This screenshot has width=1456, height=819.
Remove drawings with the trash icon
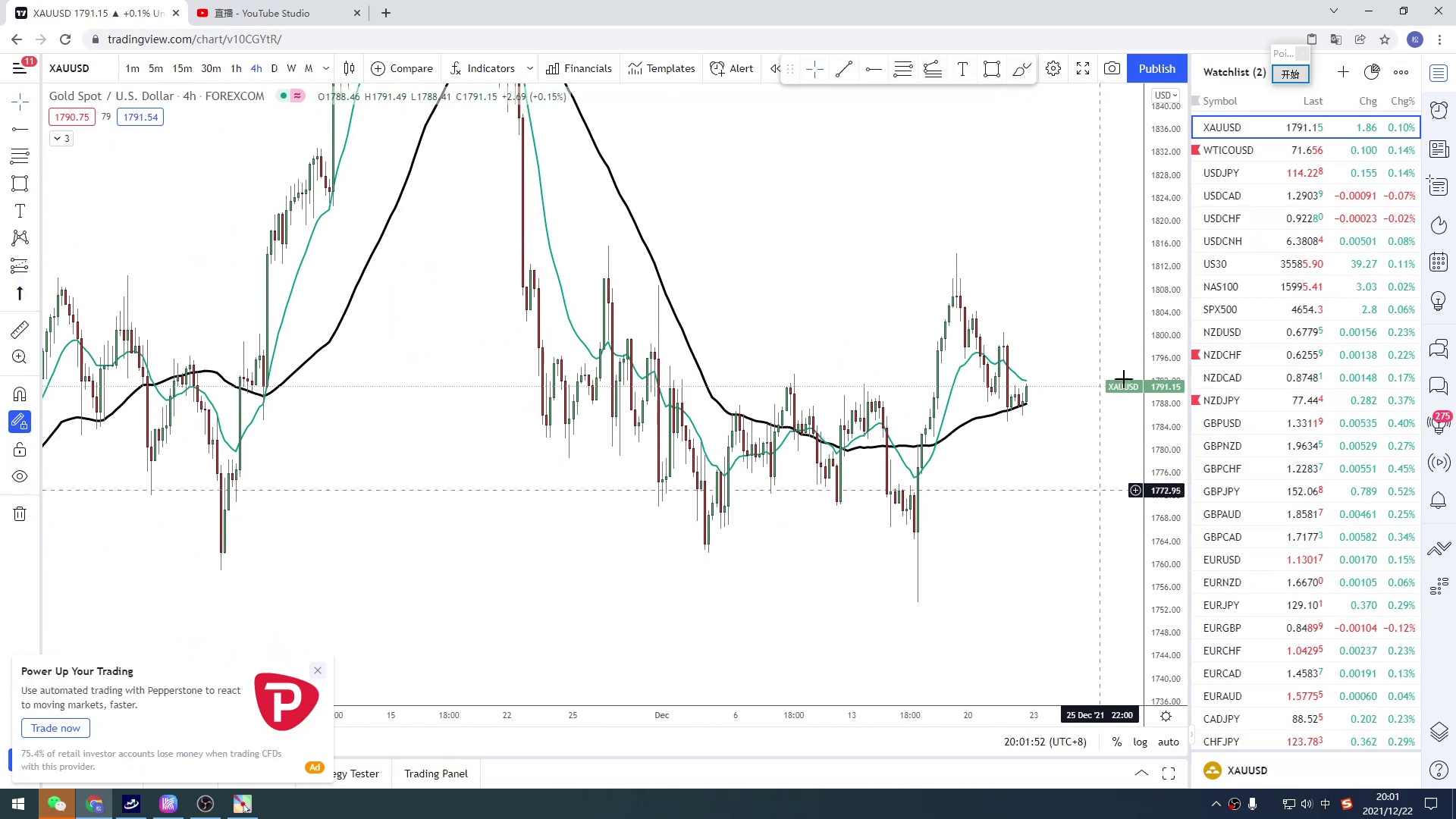pos(20,514)
